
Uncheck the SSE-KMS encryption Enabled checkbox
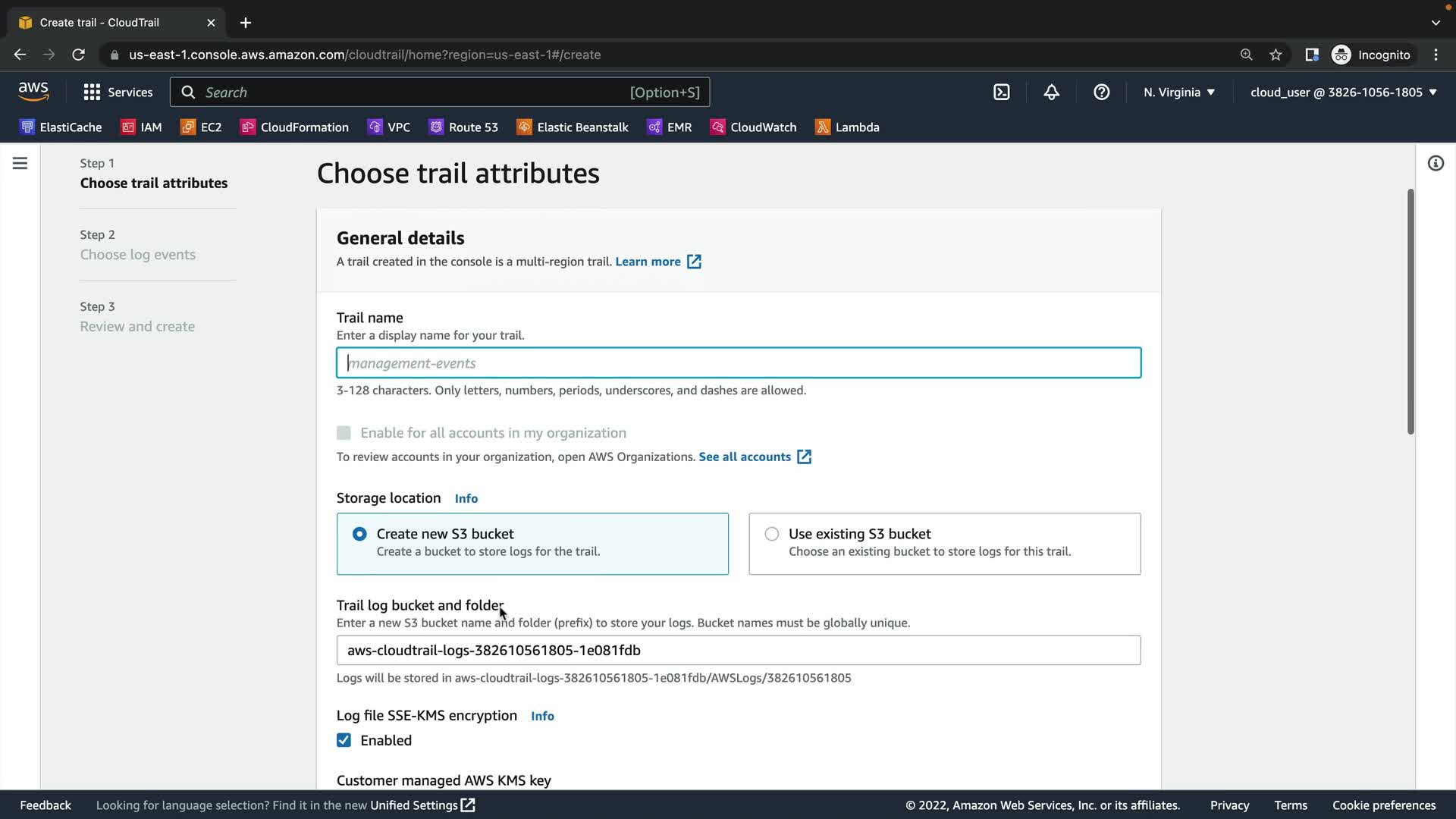click(x=344, y=740)
